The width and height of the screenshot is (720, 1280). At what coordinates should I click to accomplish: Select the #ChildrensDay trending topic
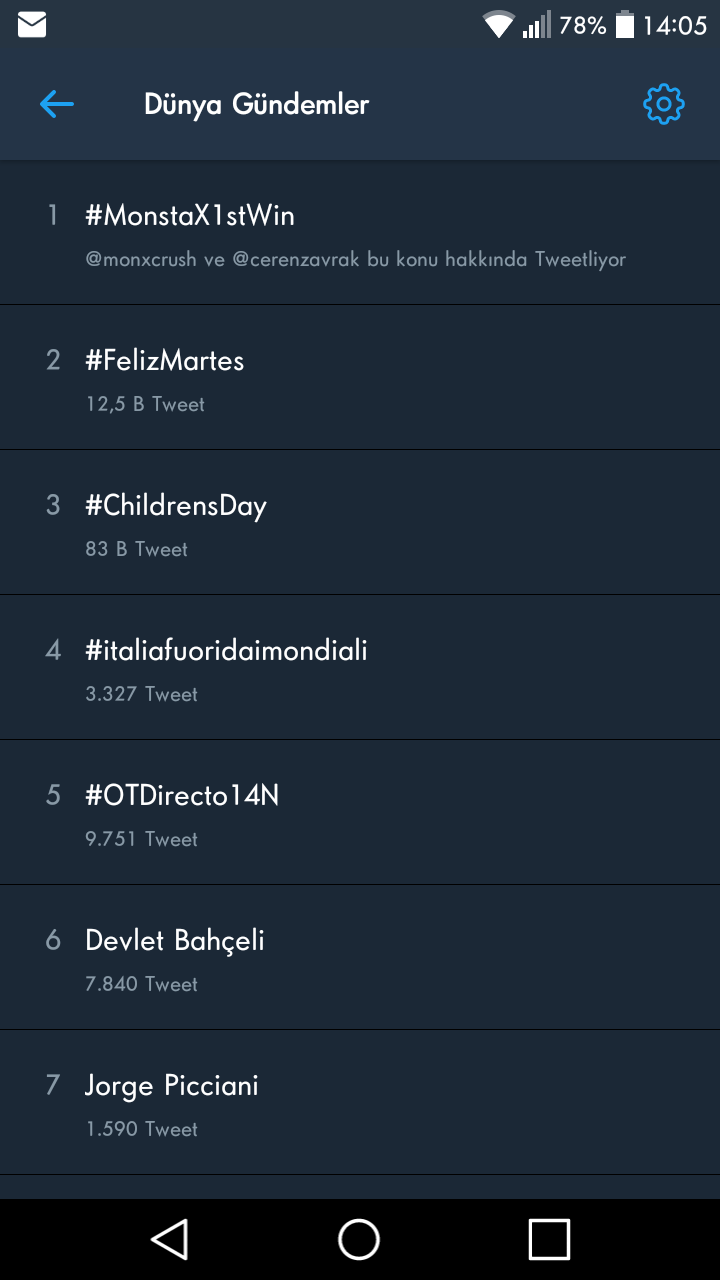(x=176, y=506)
